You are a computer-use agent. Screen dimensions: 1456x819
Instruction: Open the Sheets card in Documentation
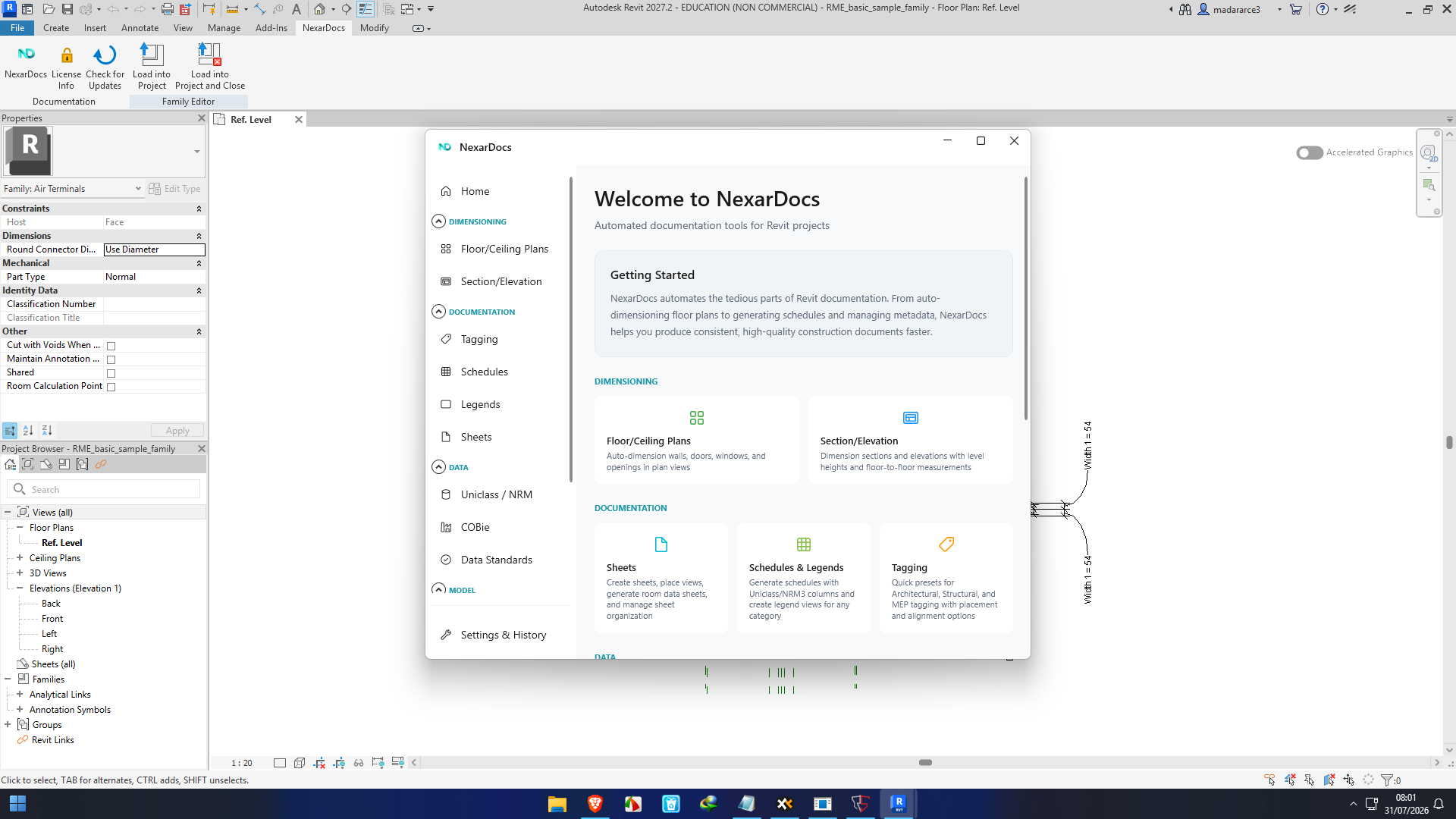click(x=661, y=578)
